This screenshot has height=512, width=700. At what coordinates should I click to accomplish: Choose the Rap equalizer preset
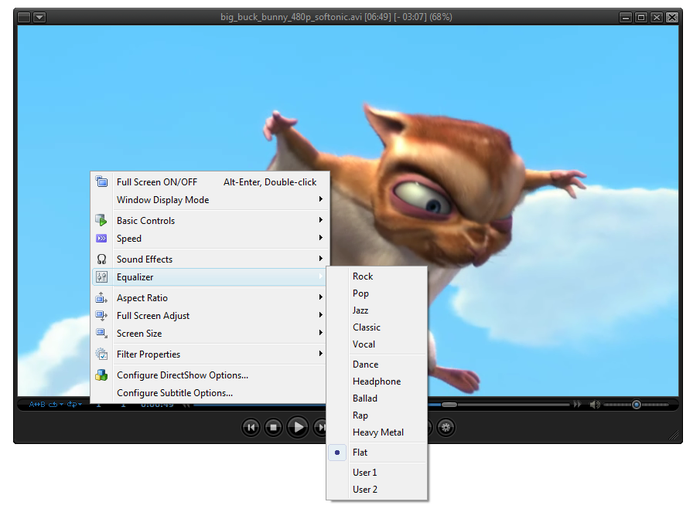pyautogui.click(x=377, y=415)
